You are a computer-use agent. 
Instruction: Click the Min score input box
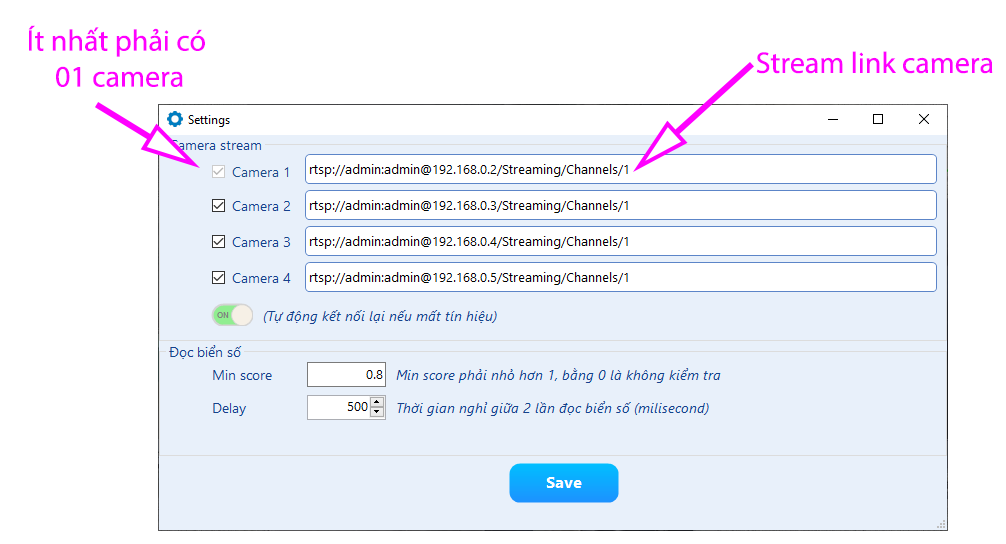click(x=346, y=375)
